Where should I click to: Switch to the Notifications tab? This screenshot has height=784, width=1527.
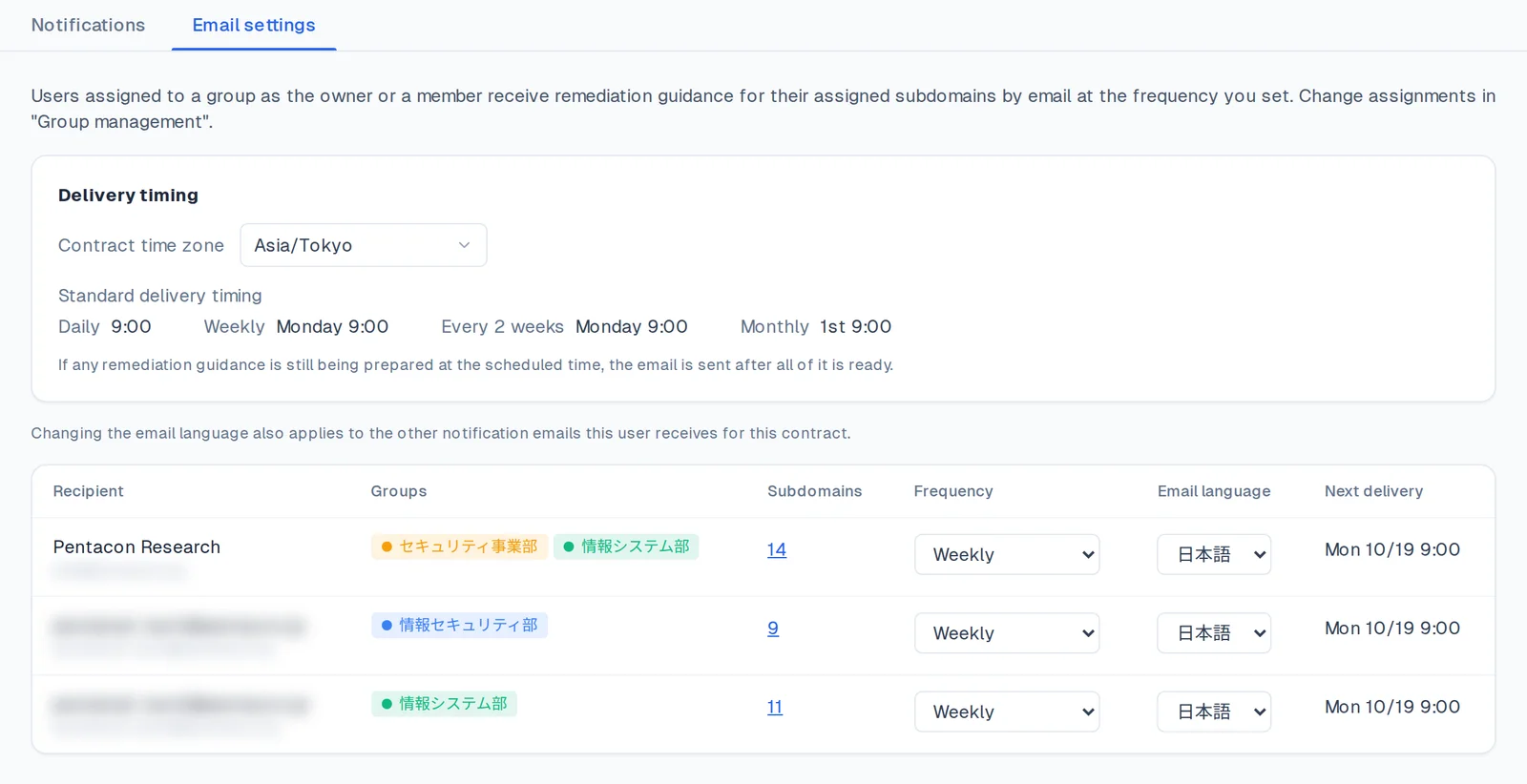pos(88,25)
